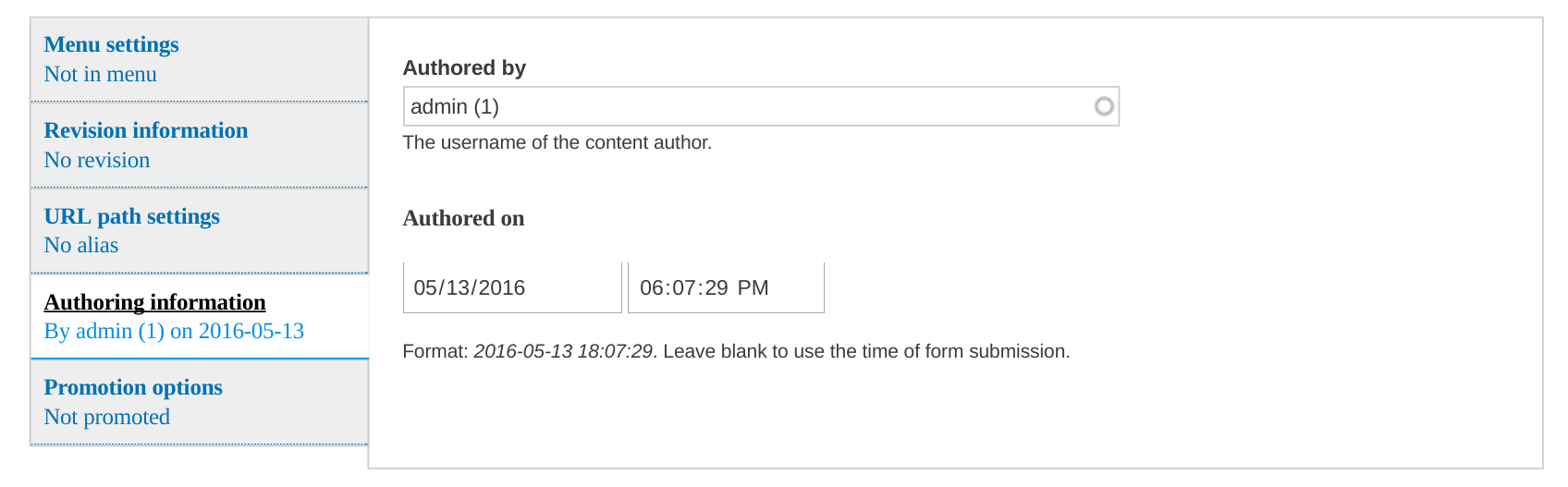
Task: Click the "No alias" summary text
Action: (81, 245)
